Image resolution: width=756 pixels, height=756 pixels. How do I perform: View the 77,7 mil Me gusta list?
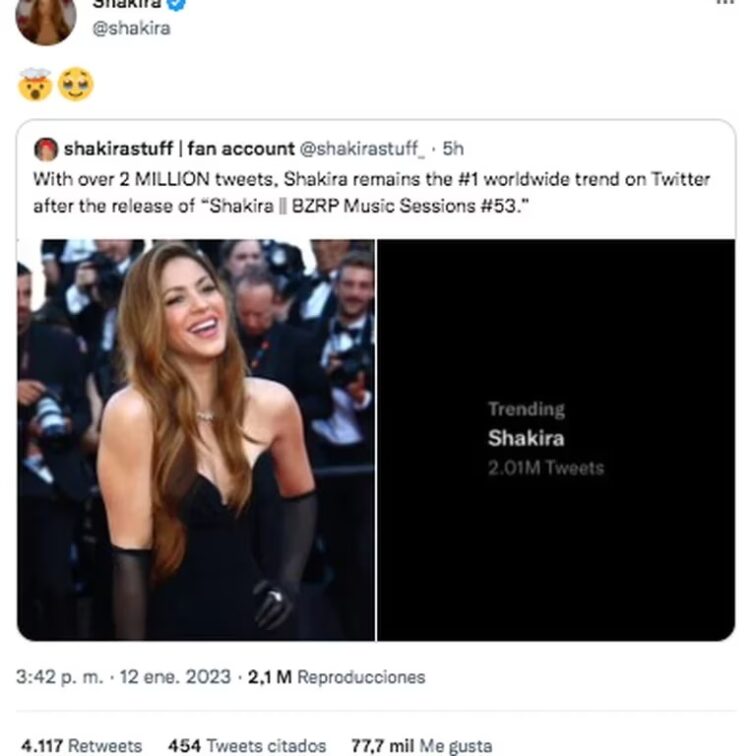(x=421, y=745)
